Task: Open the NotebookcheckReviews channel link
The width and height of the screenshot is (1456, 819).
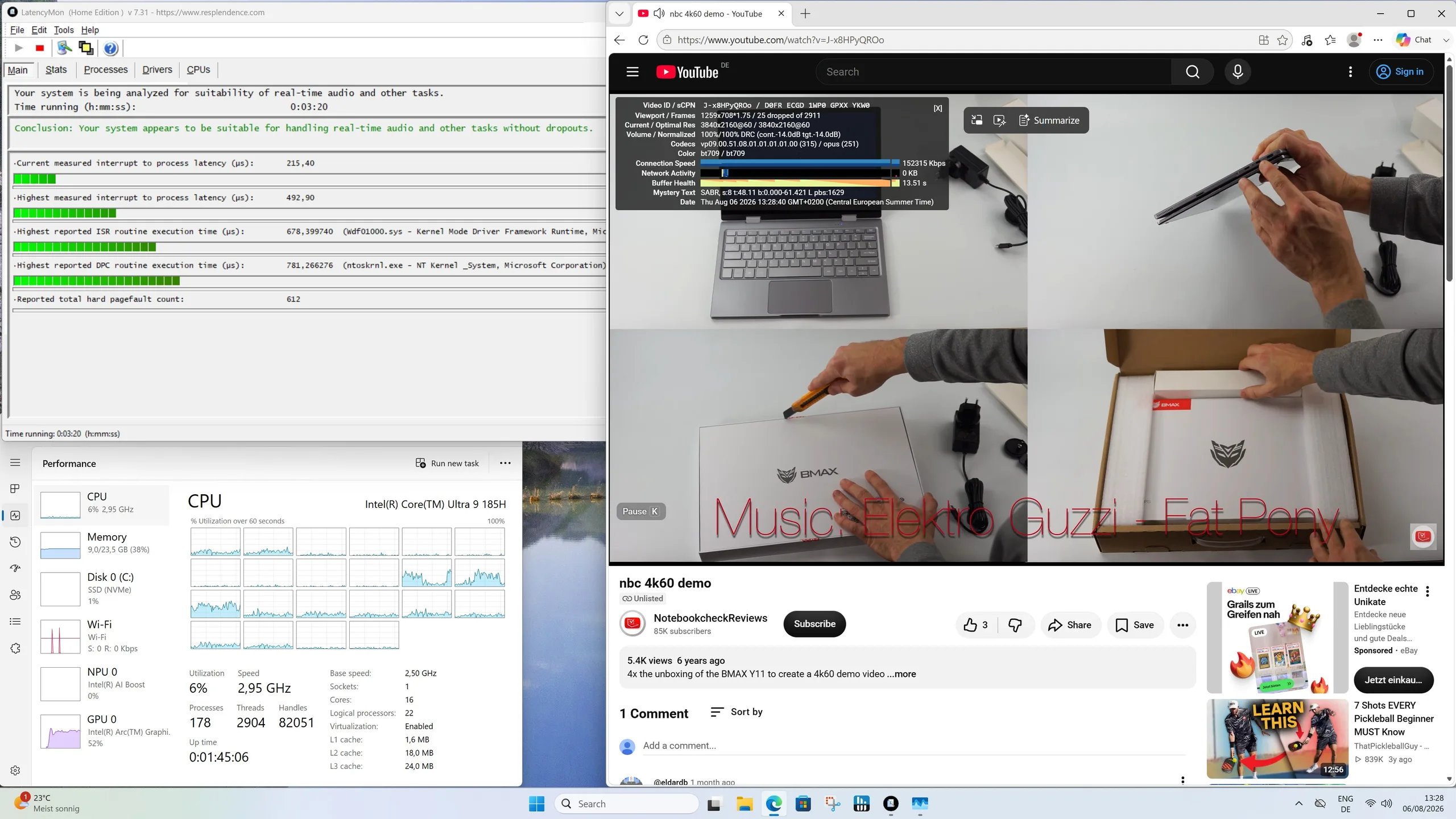Action: [710, 618]
